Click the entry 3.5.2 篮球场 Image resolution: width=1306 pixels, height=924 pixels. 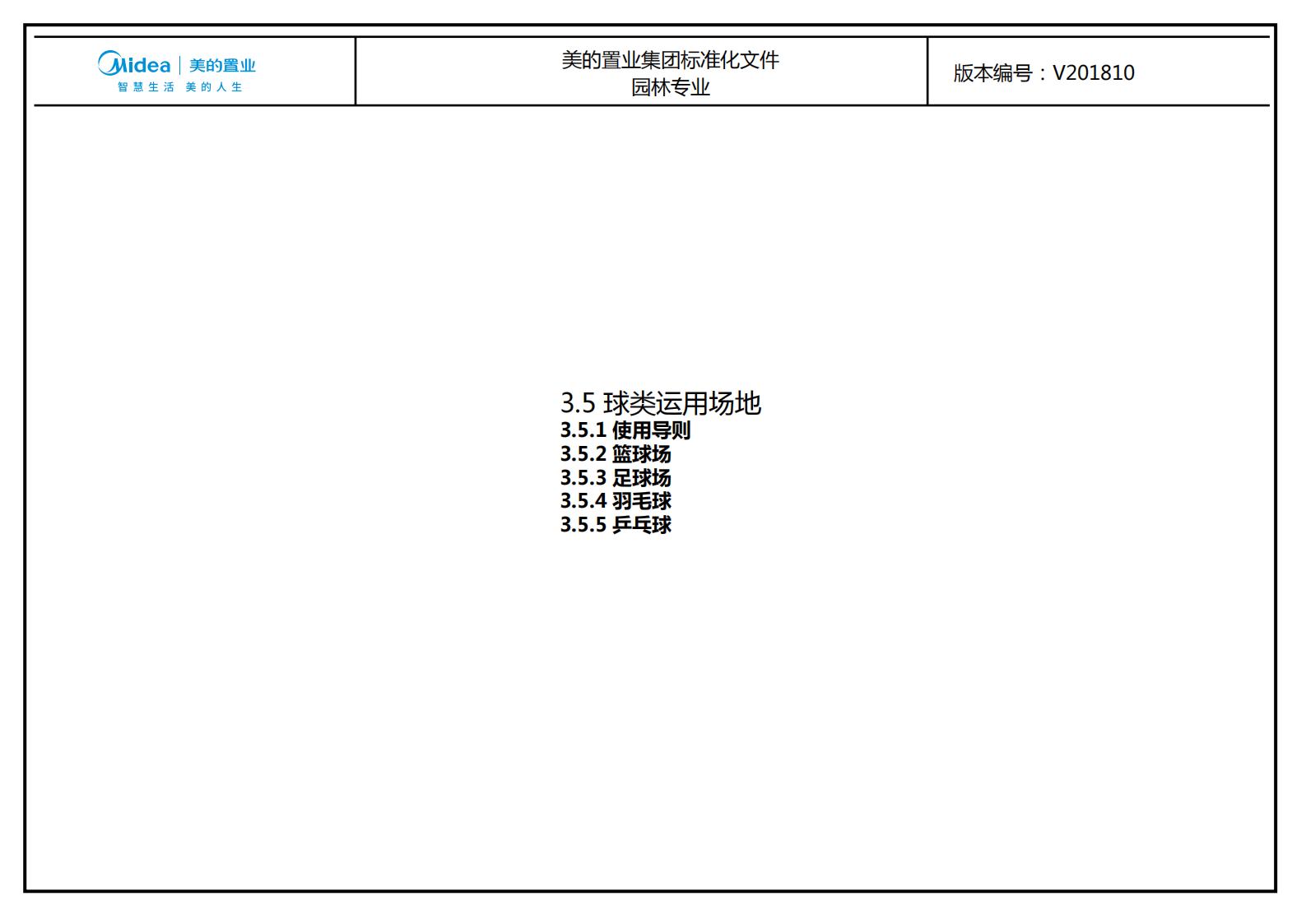pos(616,454)
